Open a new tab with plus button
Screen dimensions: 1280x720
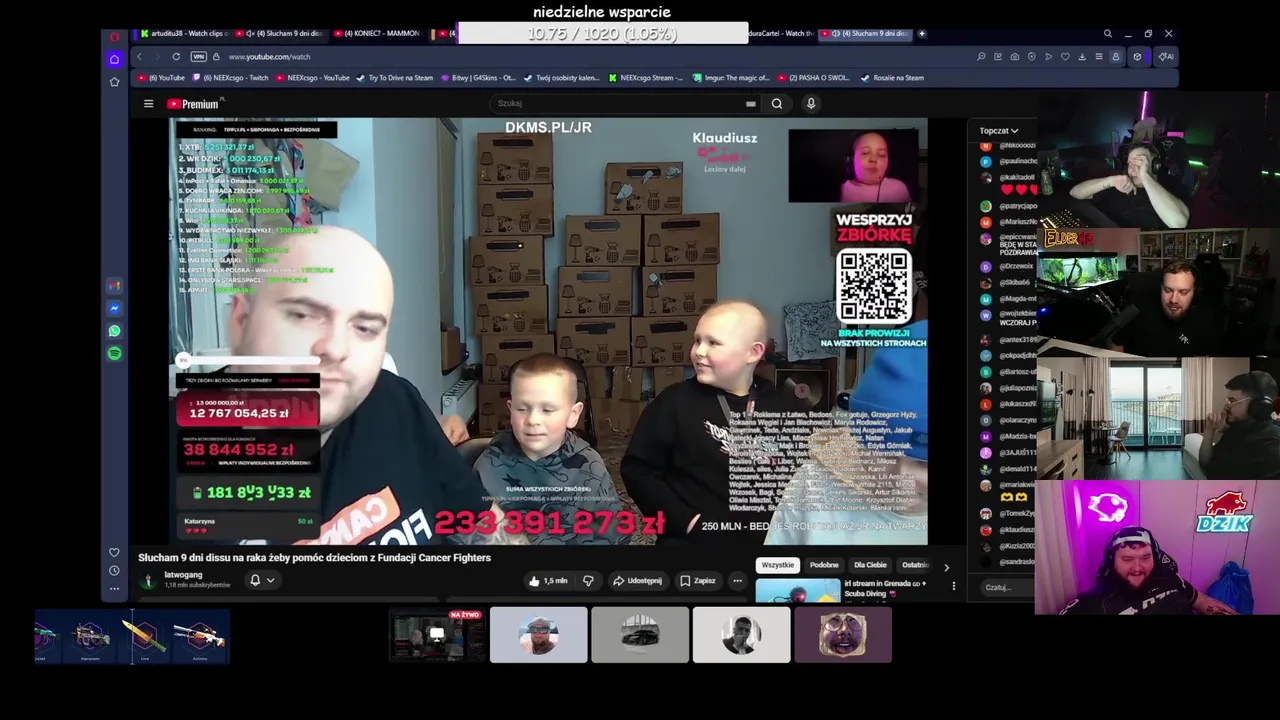[x=921, y=34]
